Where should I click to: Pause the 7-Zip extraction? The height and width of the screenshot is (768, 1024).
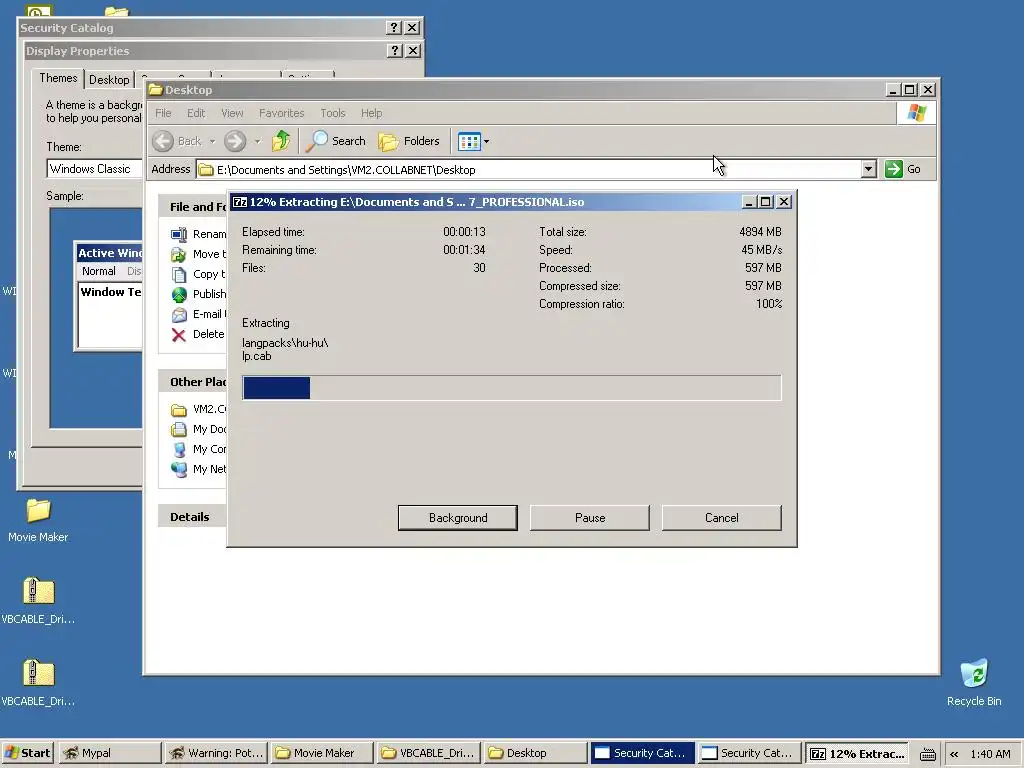point(590,517)
